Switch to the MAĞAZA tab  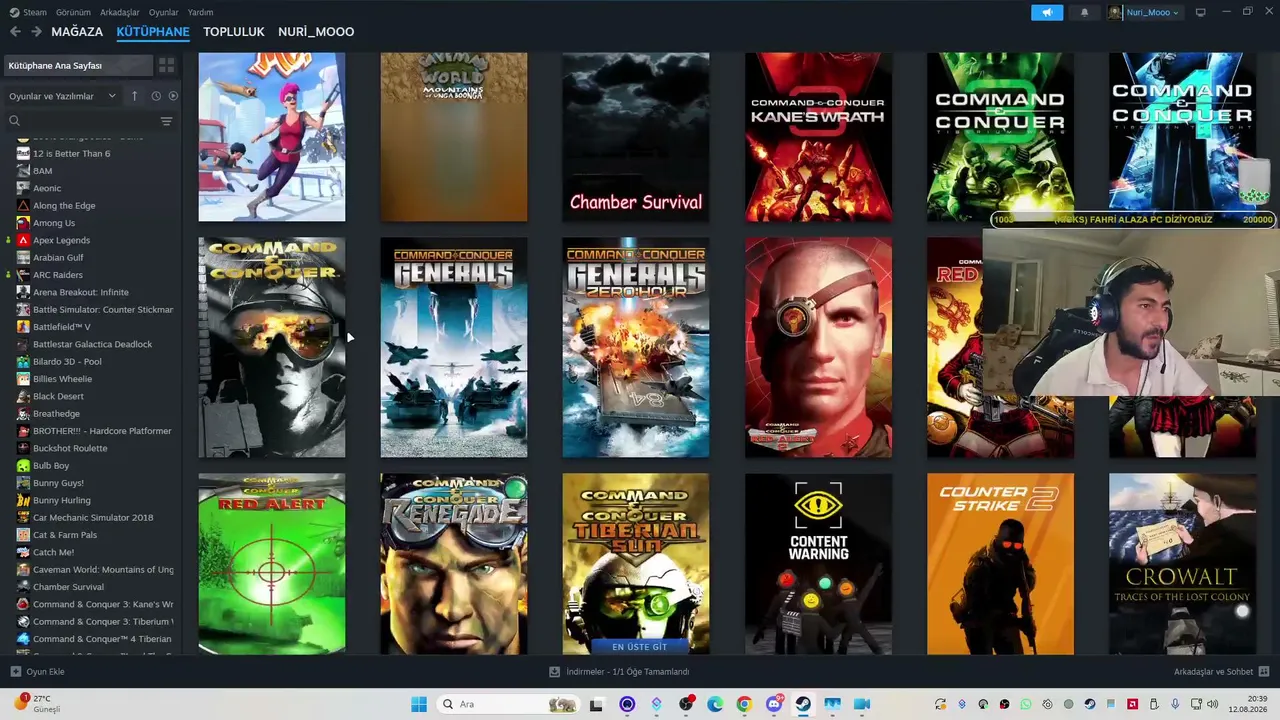77,32
